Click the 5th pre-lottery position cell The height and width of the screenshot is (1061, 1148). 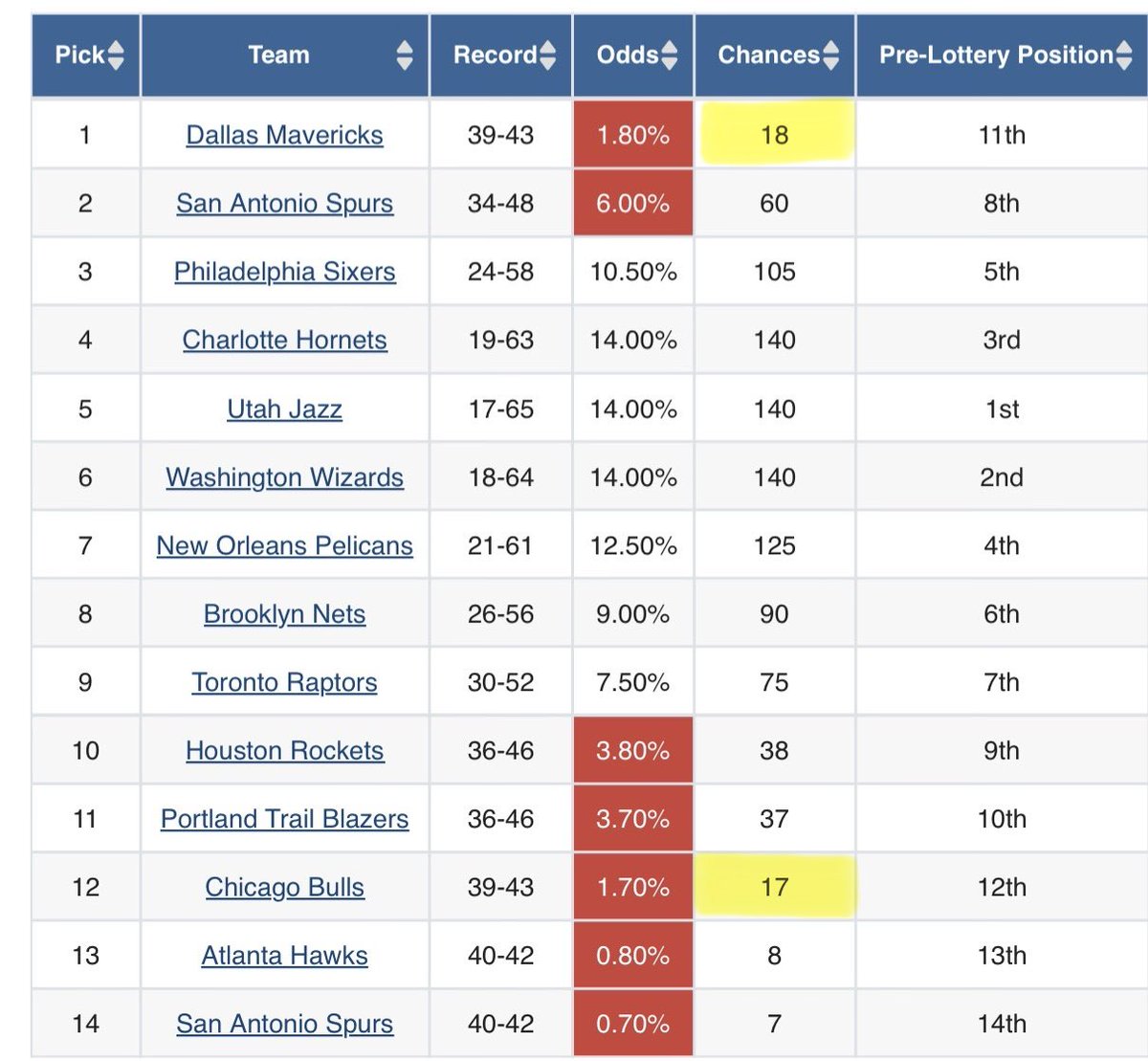coord(1002,272)
